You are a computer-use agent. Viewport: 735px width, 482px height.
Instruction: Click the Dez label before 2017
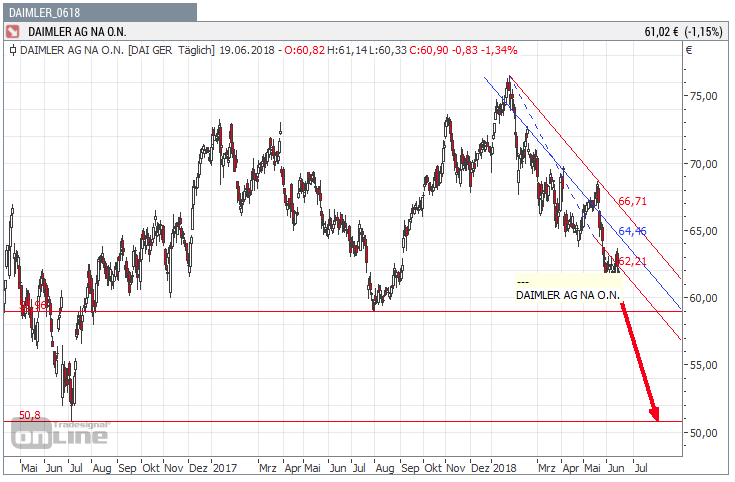198,468
